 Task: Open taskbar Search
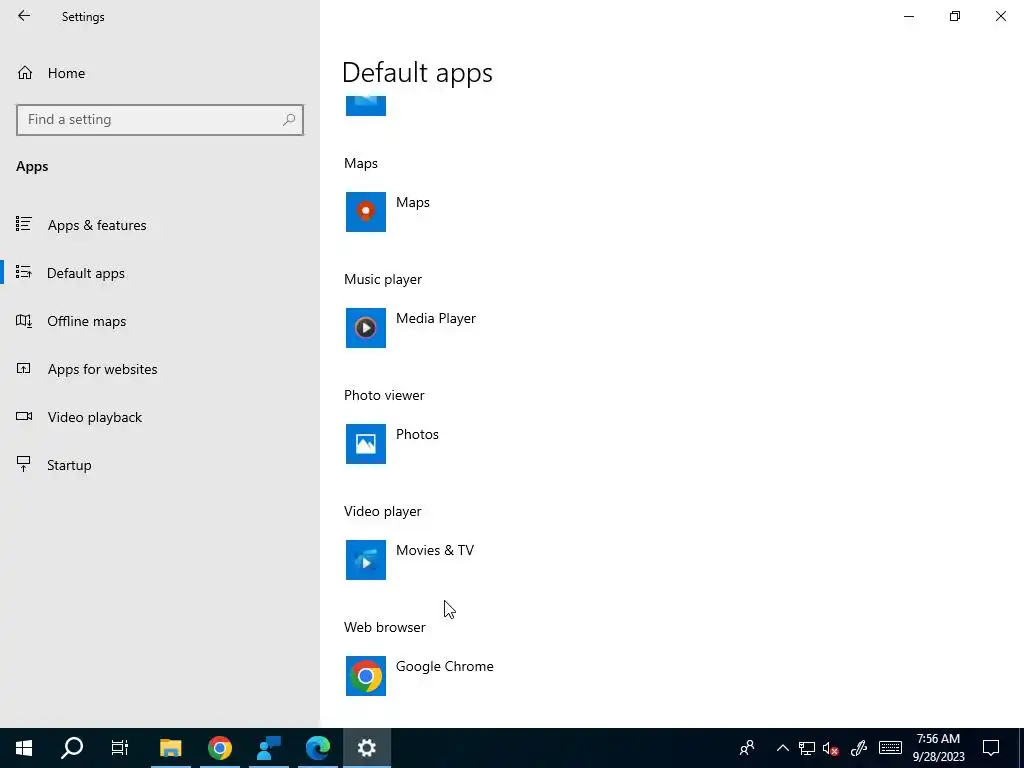pos(72,748)
